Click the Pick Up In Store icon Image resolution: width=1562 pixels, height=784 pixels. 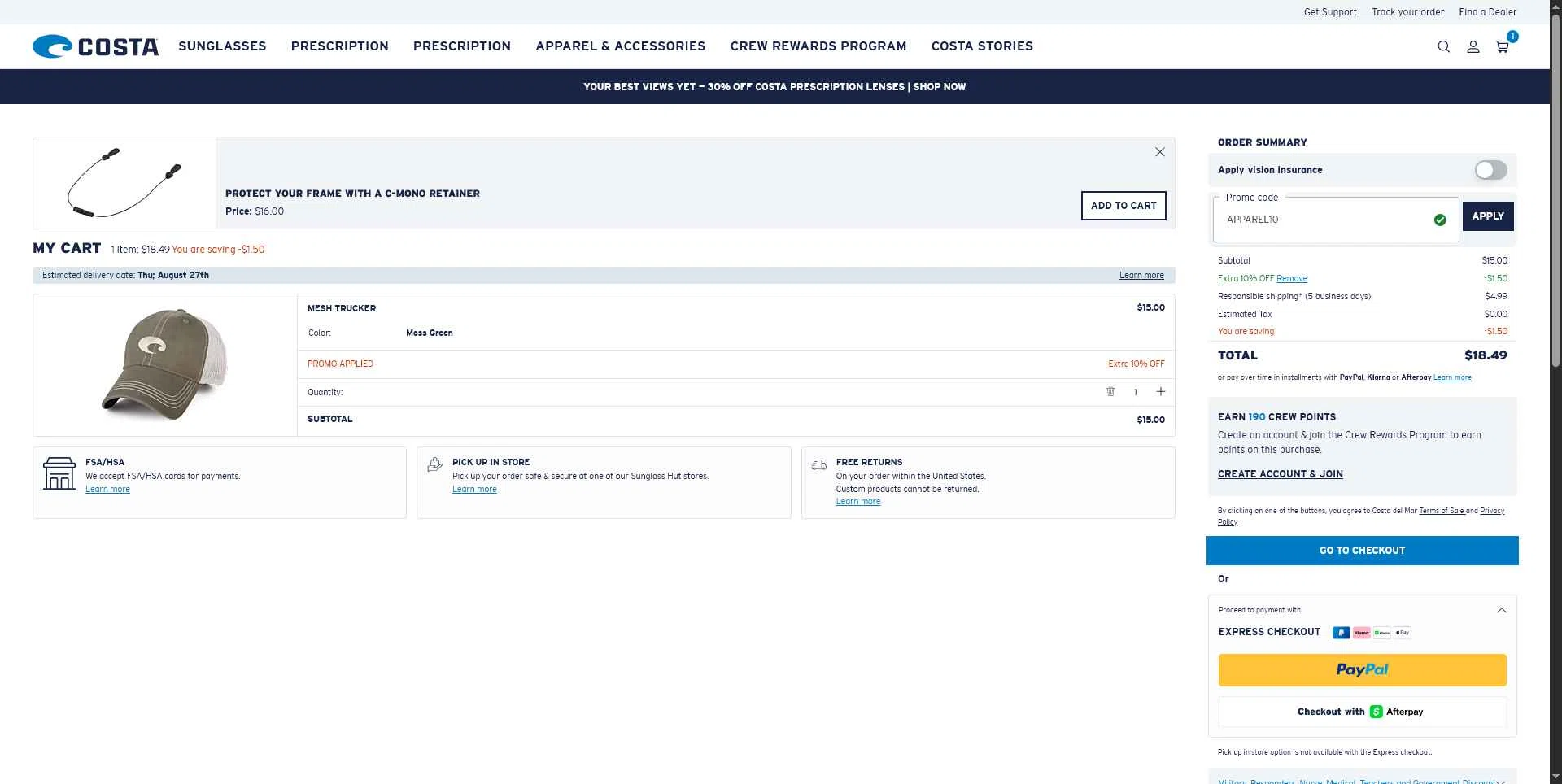click(435, 464)
